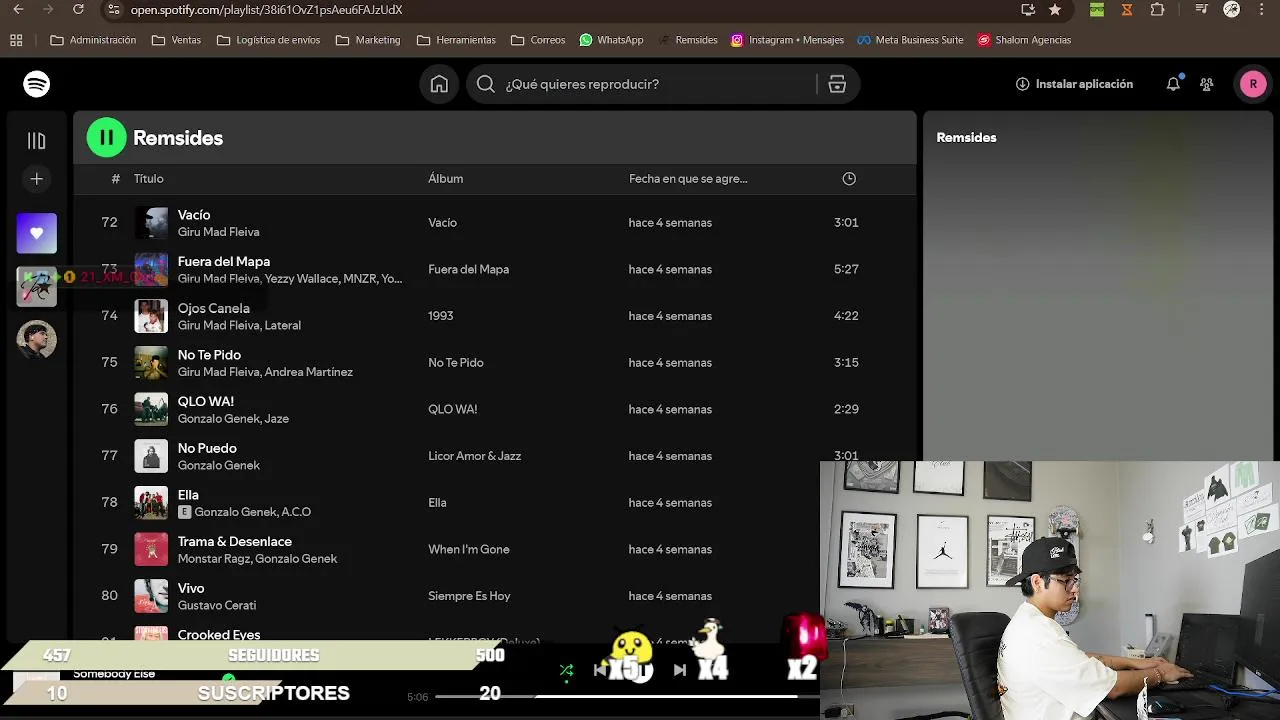Click the Instalar aplicación download icon
Image resolution: width=1280 pixels, height=720 pixels.
click(1022, 84)
